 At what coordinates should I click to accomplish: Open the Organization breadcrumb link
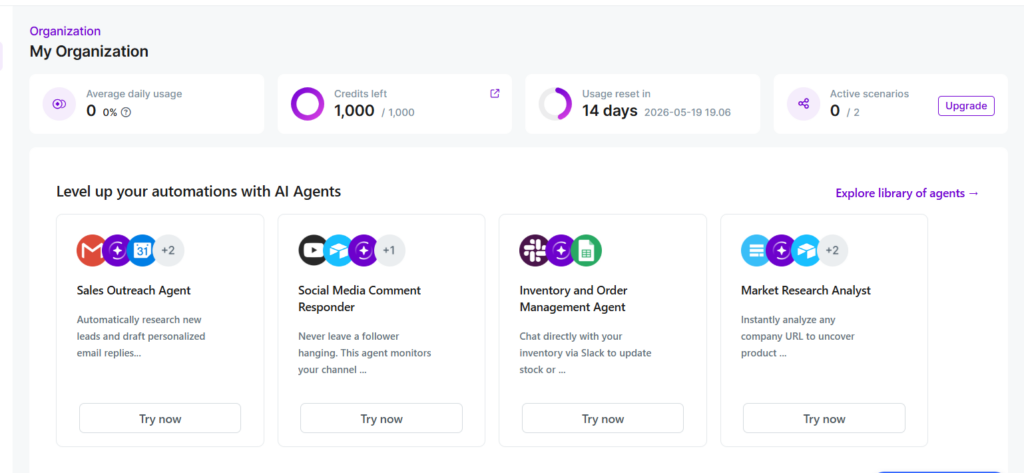(x=65, y=31)
